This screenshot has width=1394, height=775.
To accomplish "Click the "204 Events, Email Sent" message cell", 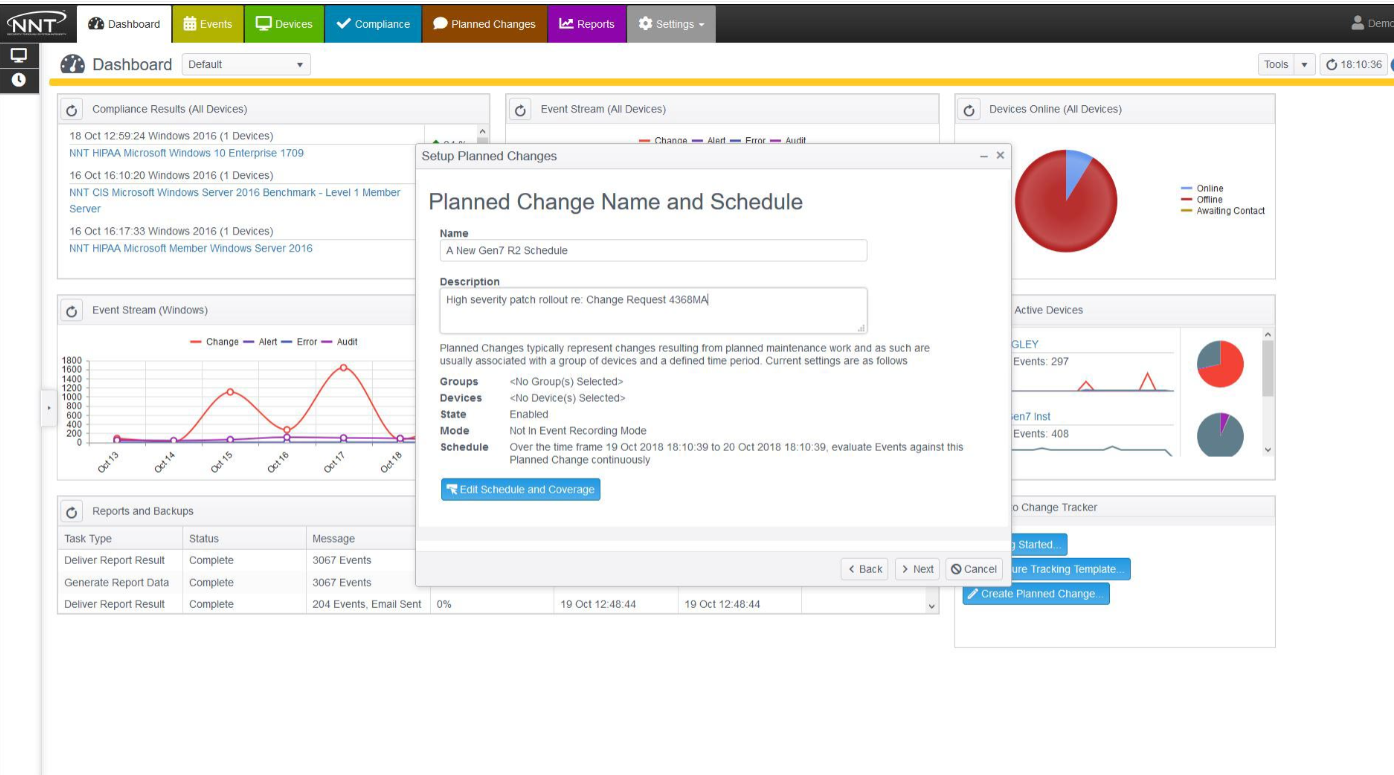I will (367, 604).
